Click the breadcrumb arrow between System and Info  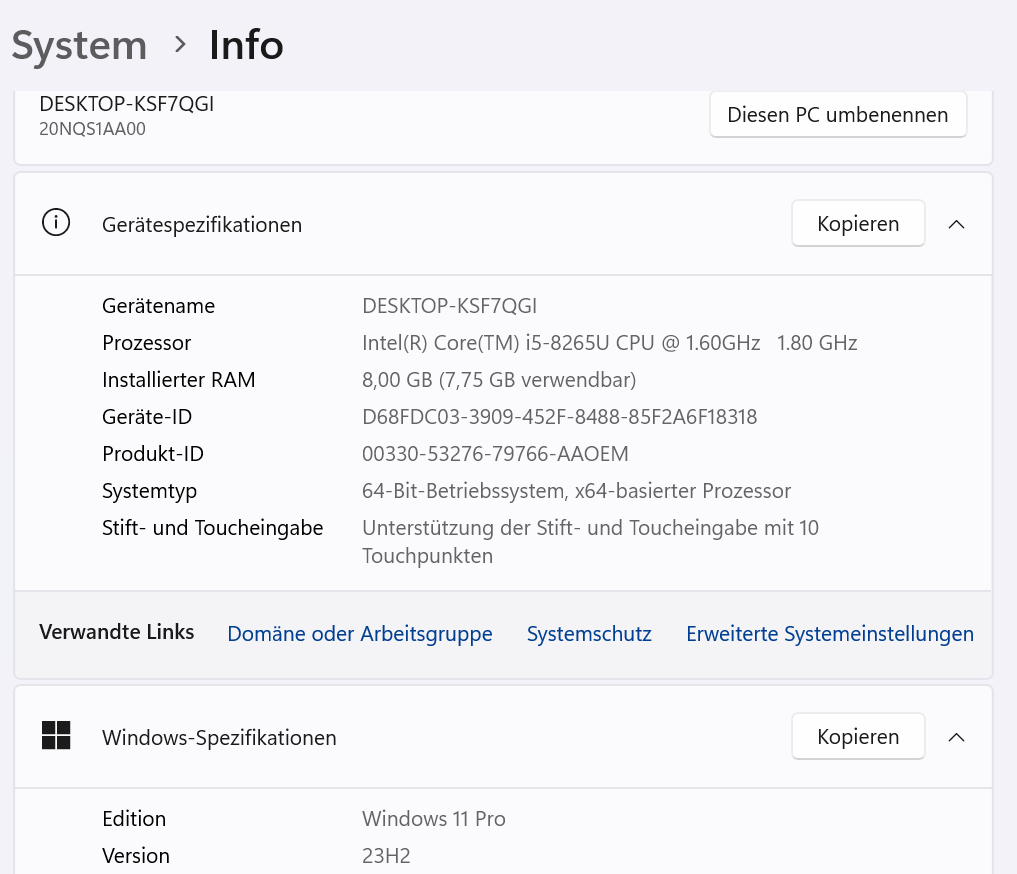[180, 45]
